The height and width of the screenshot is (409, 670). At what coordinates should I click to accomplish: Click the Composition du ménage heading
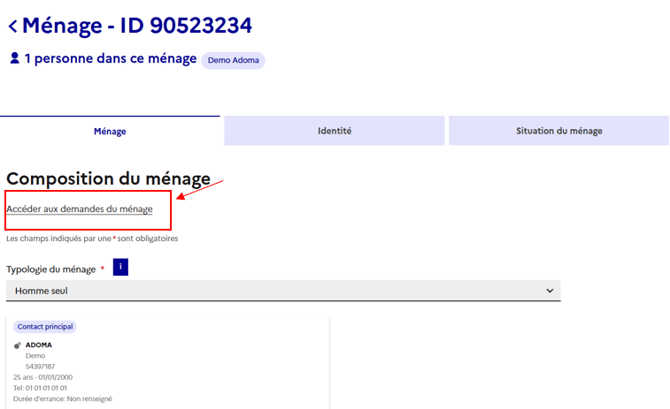[108, 179]
